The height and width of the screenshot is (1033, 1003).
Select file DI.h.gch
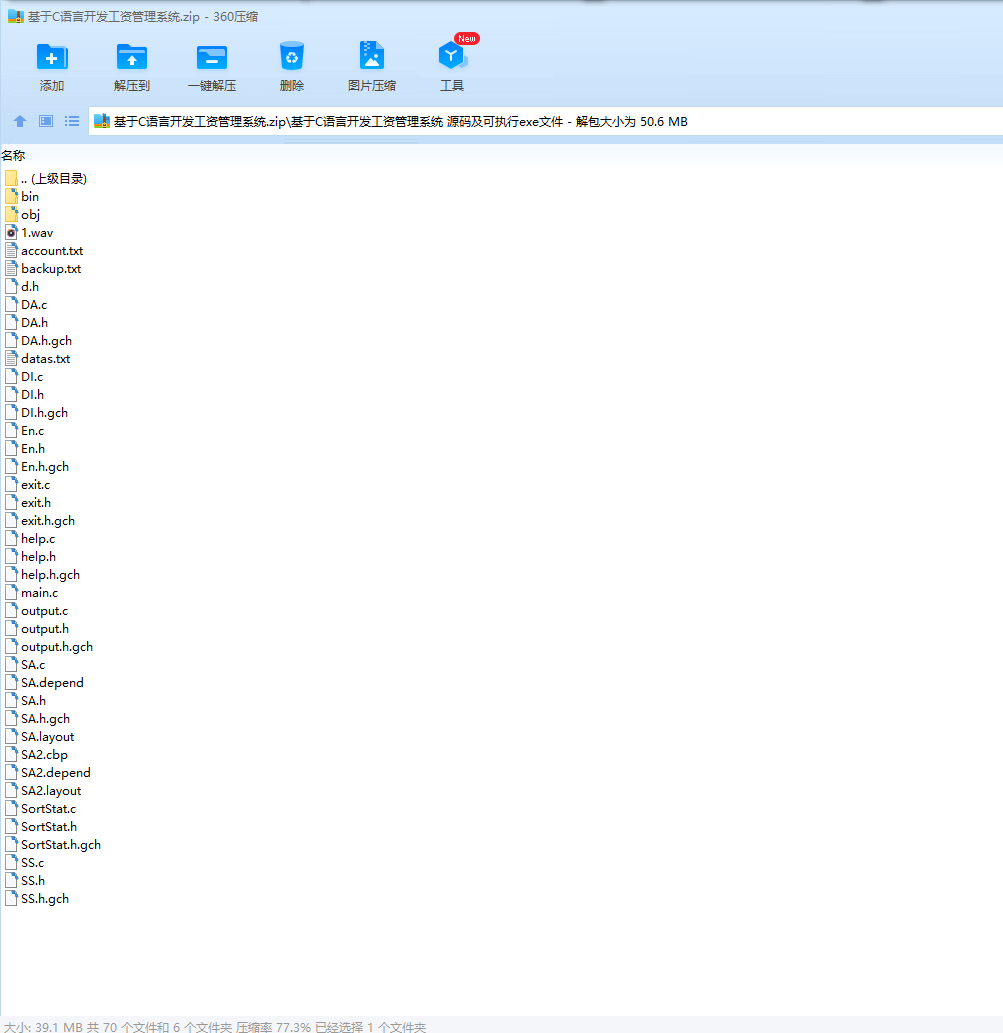36,412
